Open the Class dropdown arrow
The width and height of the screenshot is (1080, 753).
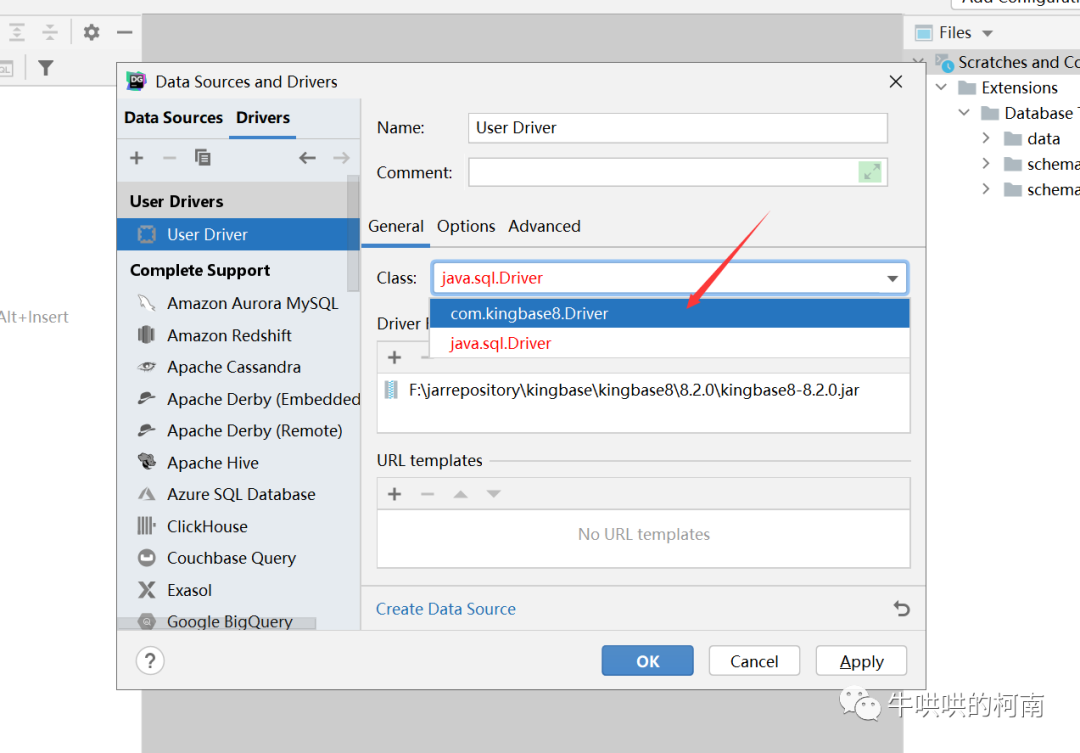pos(892,278)
